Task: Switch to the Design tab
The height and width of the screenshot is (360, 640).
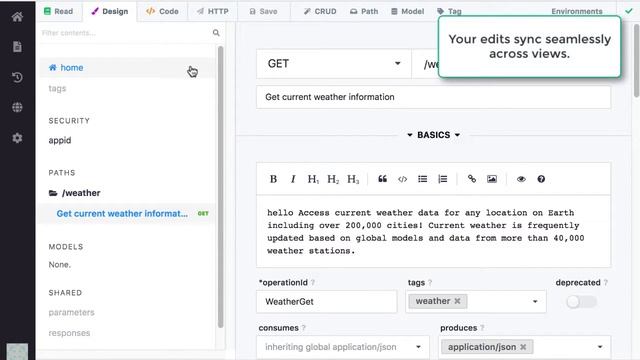Action: coord(110,11)
